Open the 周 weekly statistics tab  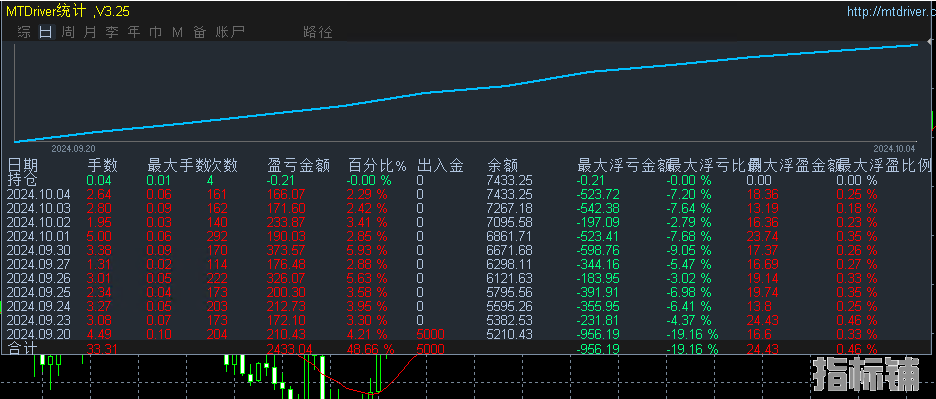tap(69, 32)
